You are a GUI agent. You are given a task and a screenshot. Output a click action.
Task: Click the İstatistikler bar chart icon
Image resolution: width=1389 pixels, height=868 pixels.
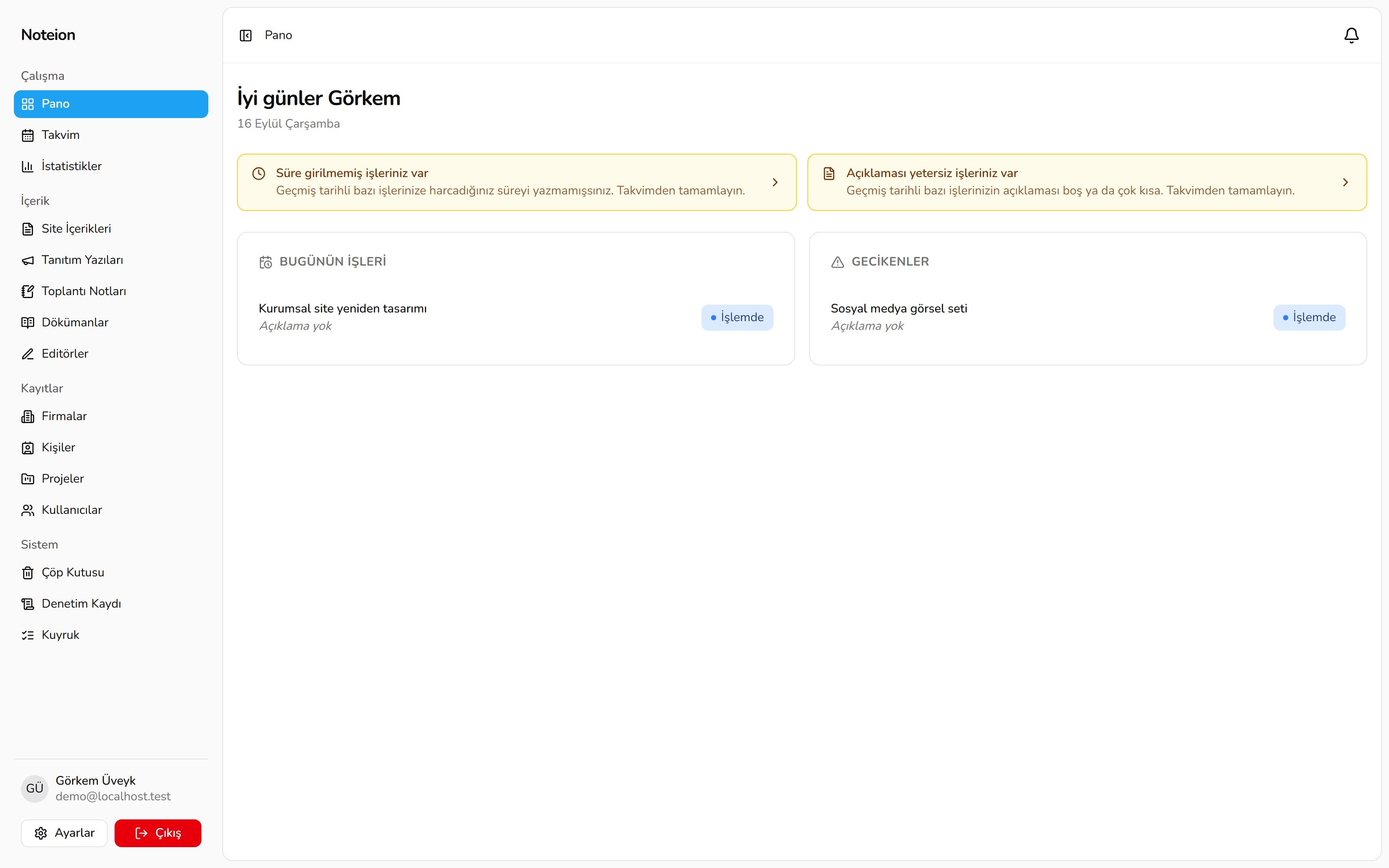[x=27, y=167]
